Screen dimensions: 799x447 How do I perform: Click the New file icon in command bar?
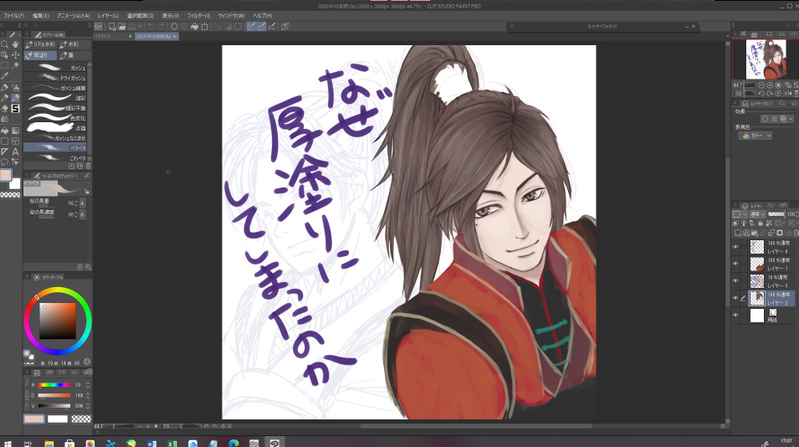coord(112,26)
